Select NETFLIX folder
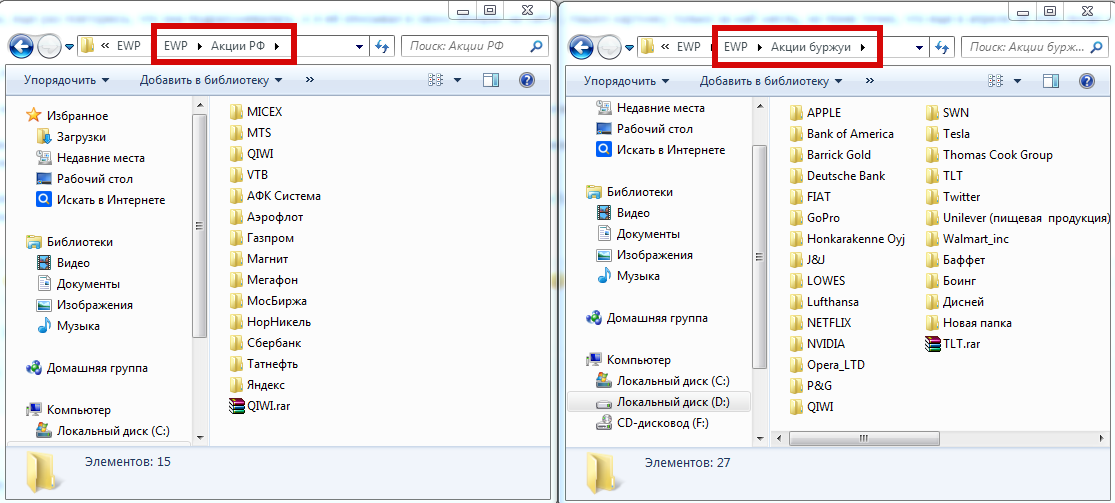 click(821, 322)
